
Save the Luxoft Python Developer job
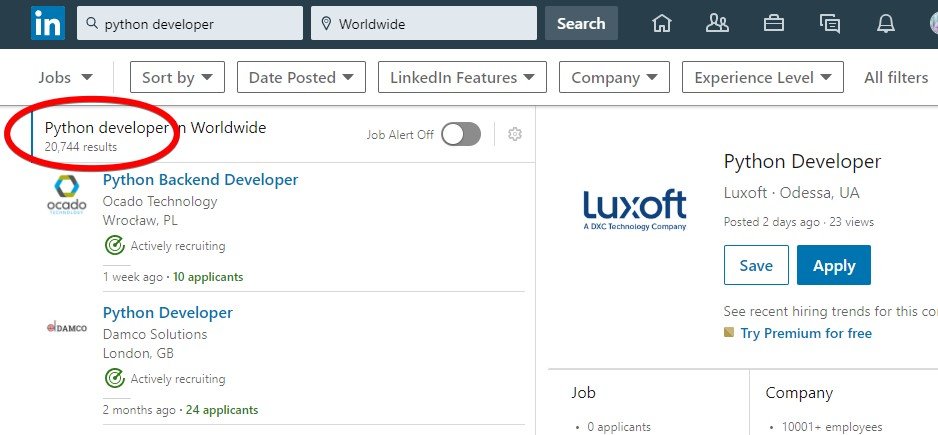756,265
